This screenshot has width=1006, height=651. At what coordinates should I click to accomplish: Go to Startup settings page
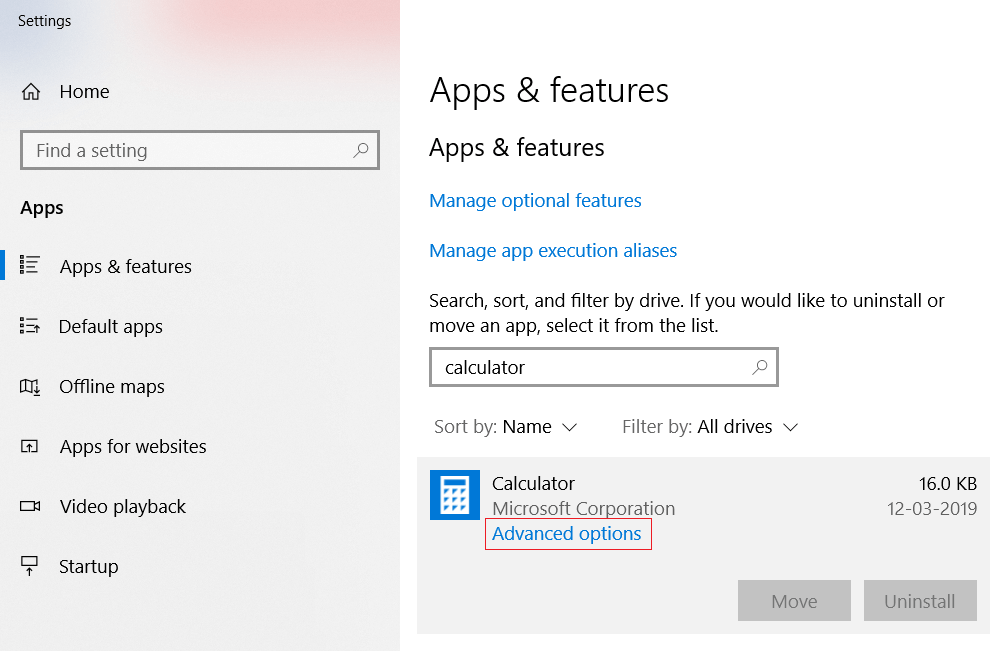(88, 566)
